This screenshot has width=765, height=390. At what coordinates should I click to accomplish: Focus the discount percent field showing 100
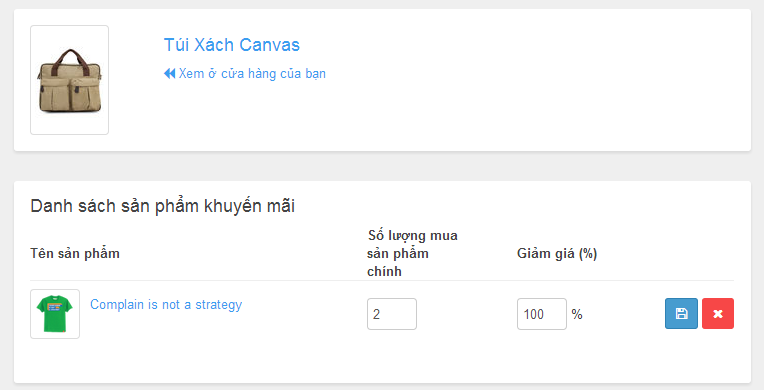pos(542,314)
